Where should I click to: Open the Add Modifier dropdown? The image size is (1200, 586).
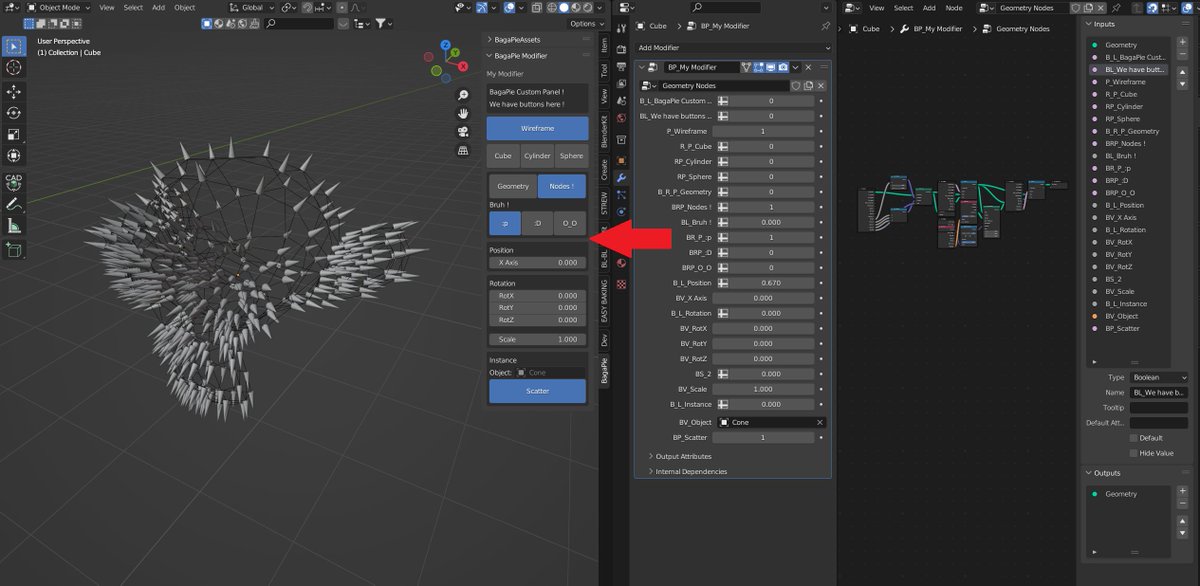click(x=733, y=47)
